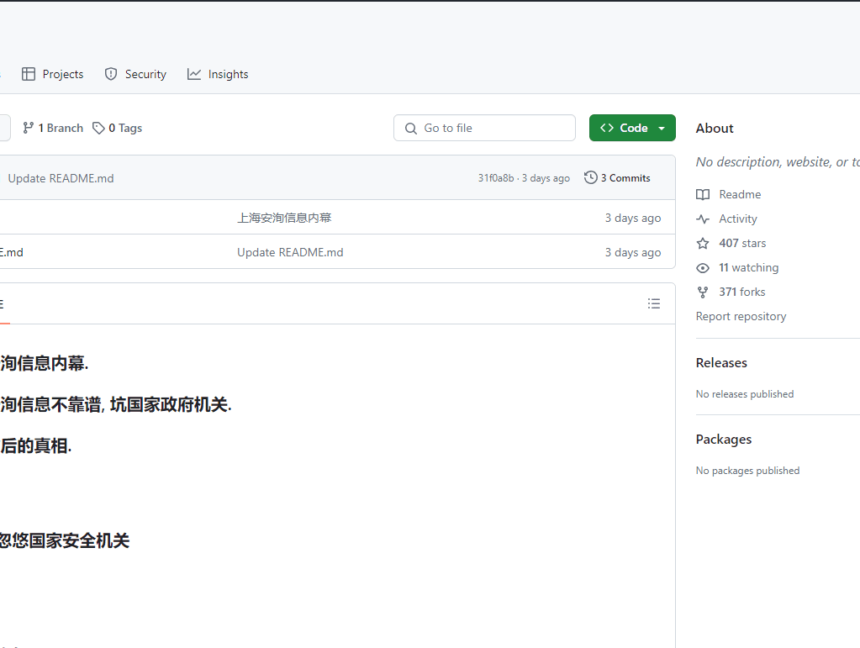Click the 3 Commits history clock icon

(591, 177)
